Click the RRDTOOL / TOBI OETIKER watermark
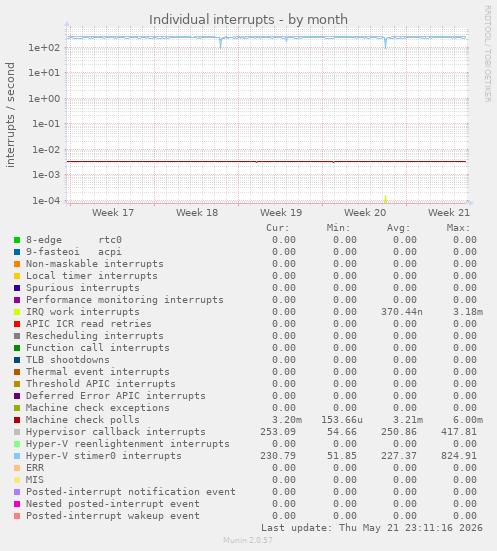The width and height of the screenshot is (497, 551). [488, 54]
